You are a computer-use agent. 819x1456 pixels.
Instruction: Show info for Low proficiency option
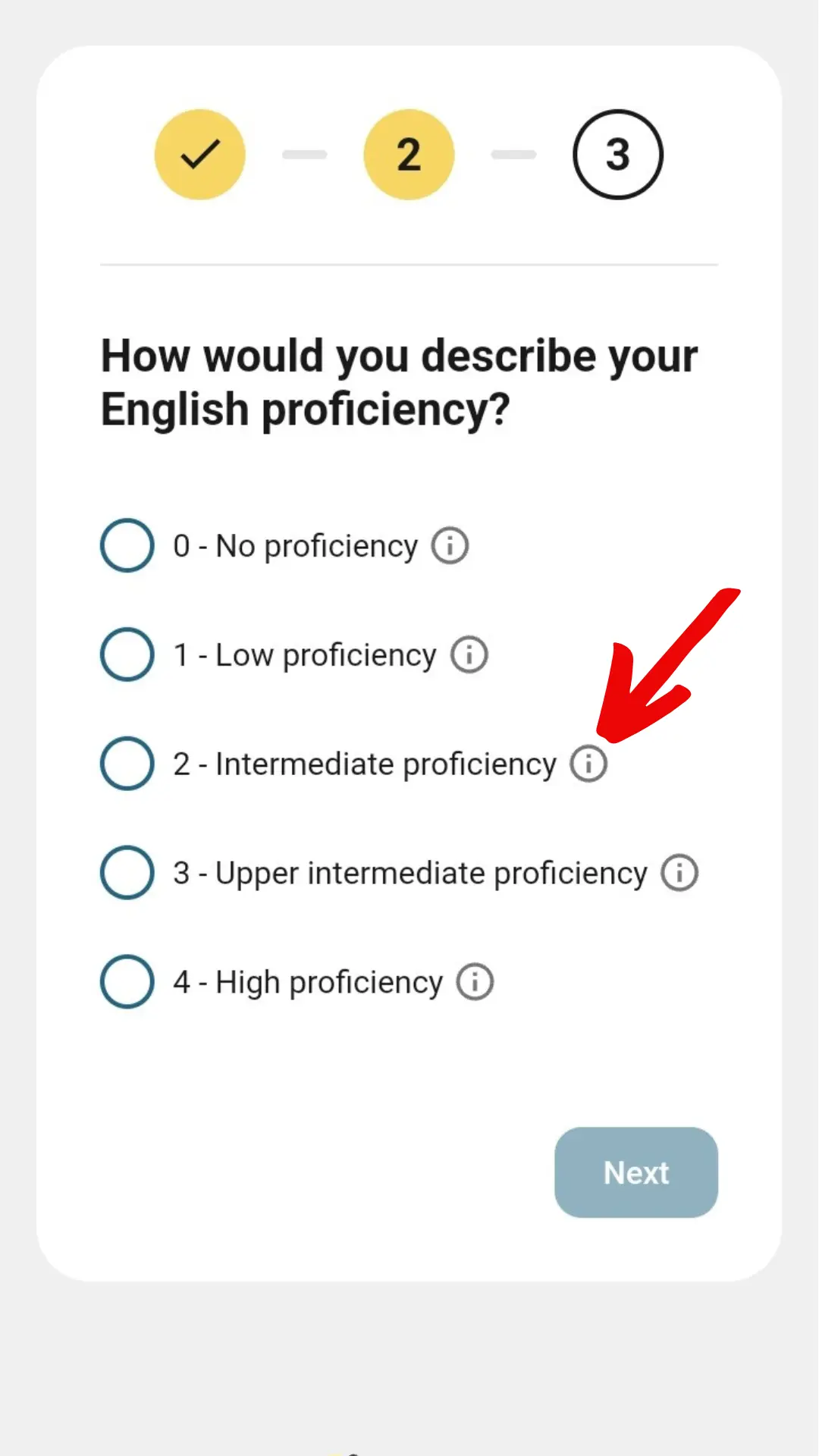(x=469, y=654)
